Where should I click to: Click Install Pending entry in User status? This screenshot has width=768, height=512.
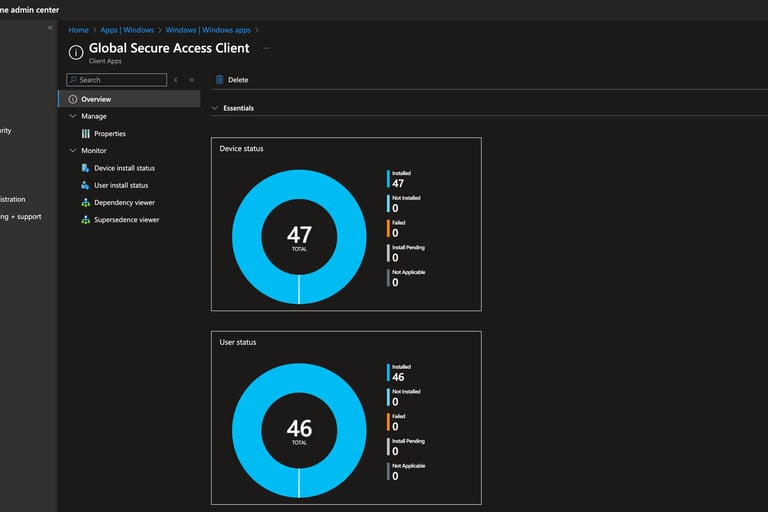coord(407,447)
